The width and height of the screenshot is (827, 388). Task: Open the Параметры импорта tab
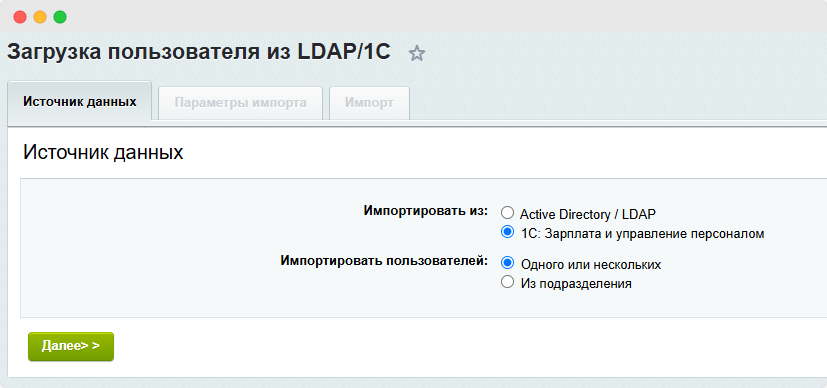(x=241, y=103)
